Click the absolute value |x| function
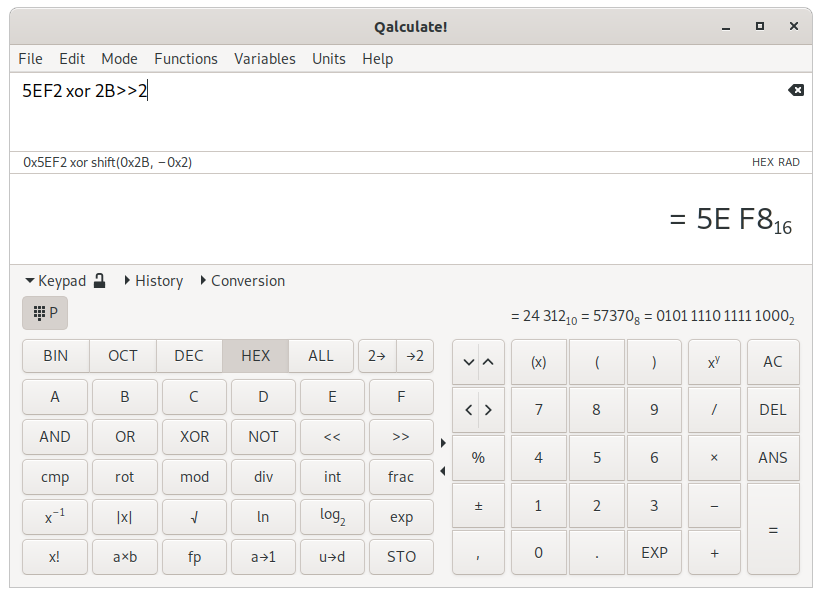The image size is (822, 597). (124, 516)
